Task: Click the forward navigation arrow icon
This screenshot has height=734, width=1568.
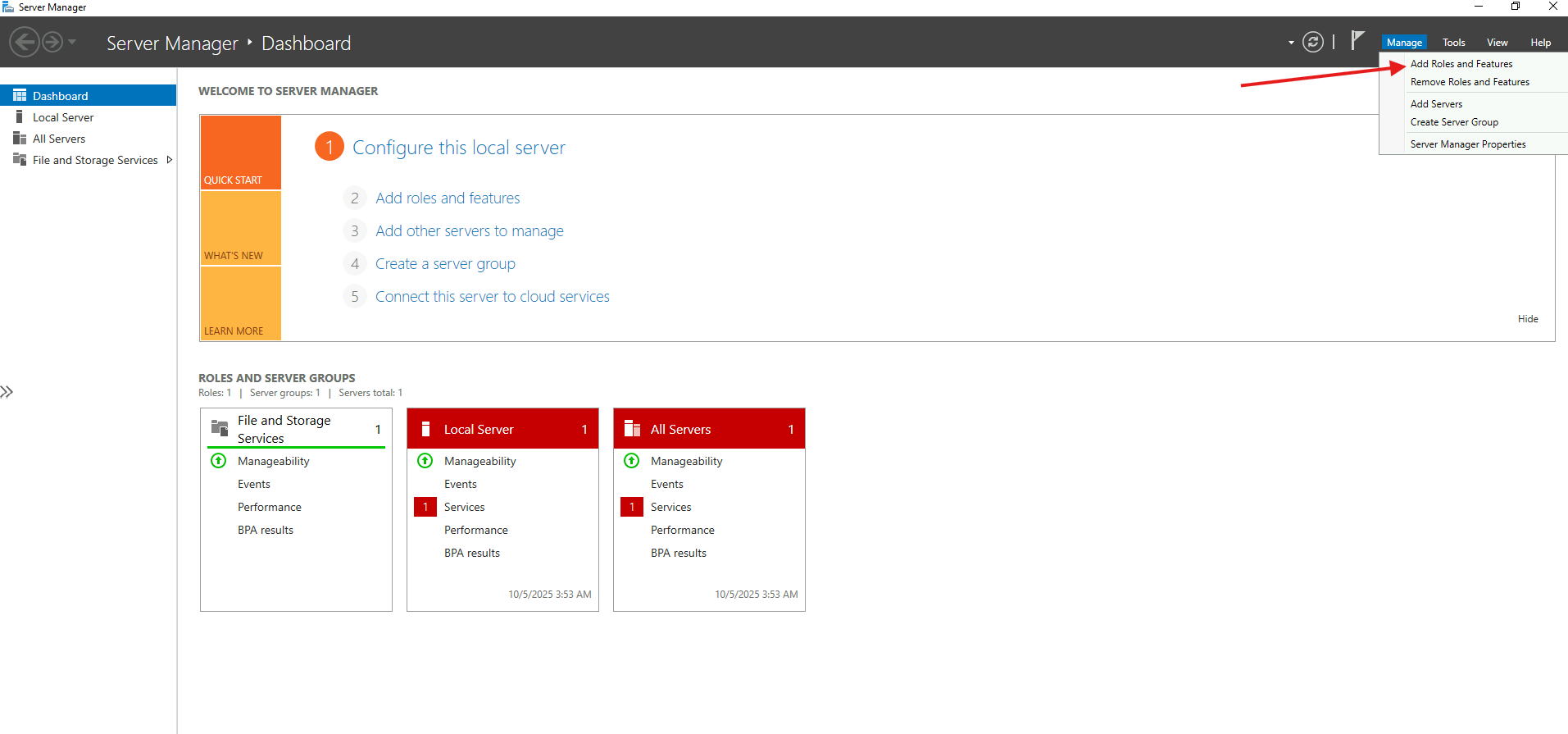Action: [x=52, y=42]
